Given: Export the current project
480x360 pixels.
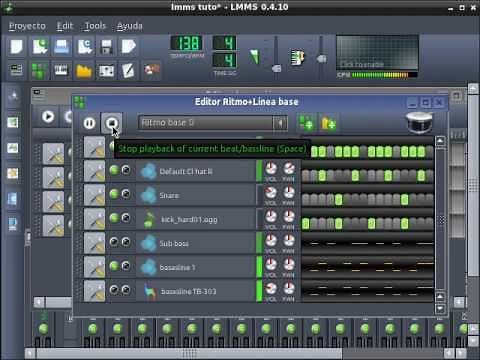Looking at the screenshot, I should point(128,46).
